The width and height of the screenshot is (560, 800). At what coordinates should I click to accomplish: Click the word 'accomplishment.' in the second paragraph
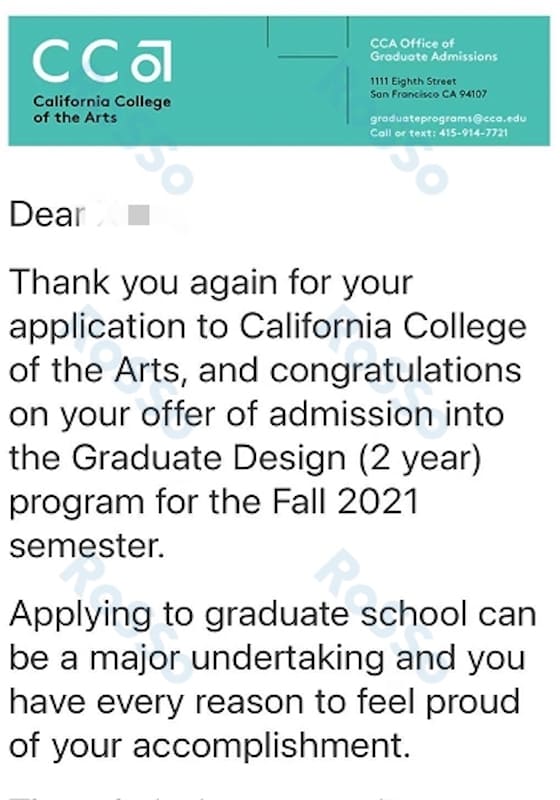[x=272, y=746]
